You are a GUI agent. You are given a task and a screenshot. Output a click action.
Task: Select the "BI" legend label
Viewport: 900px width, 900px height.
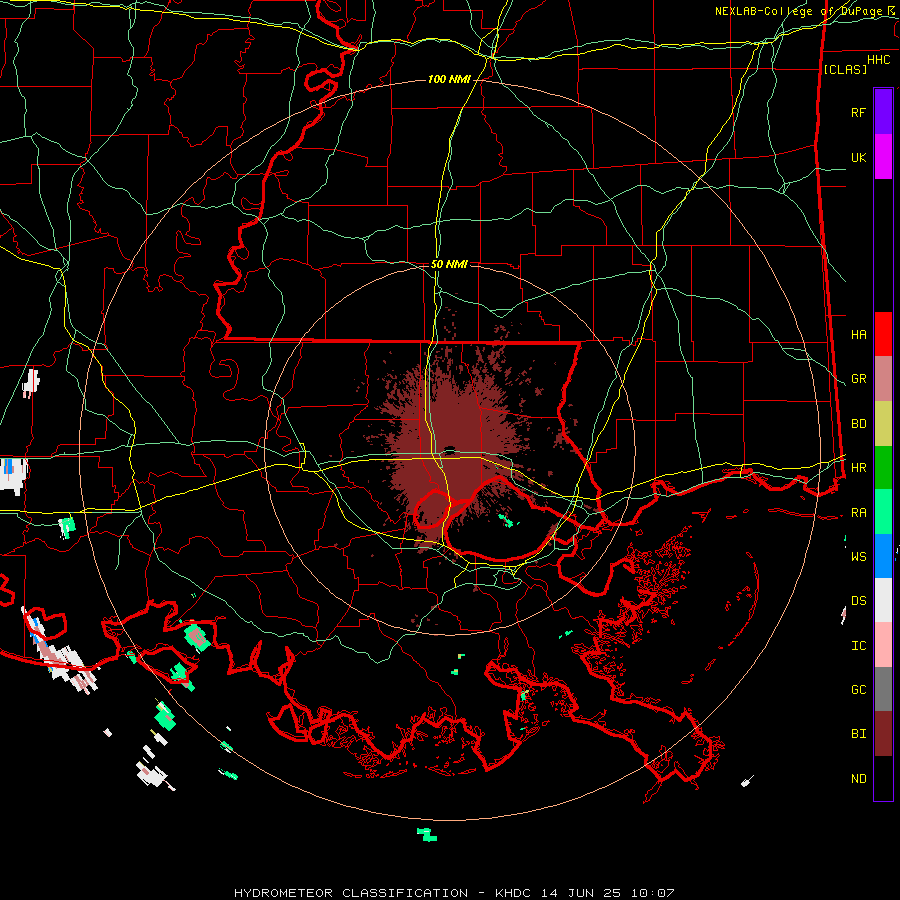pyautogui.click(x=858, y=734)
